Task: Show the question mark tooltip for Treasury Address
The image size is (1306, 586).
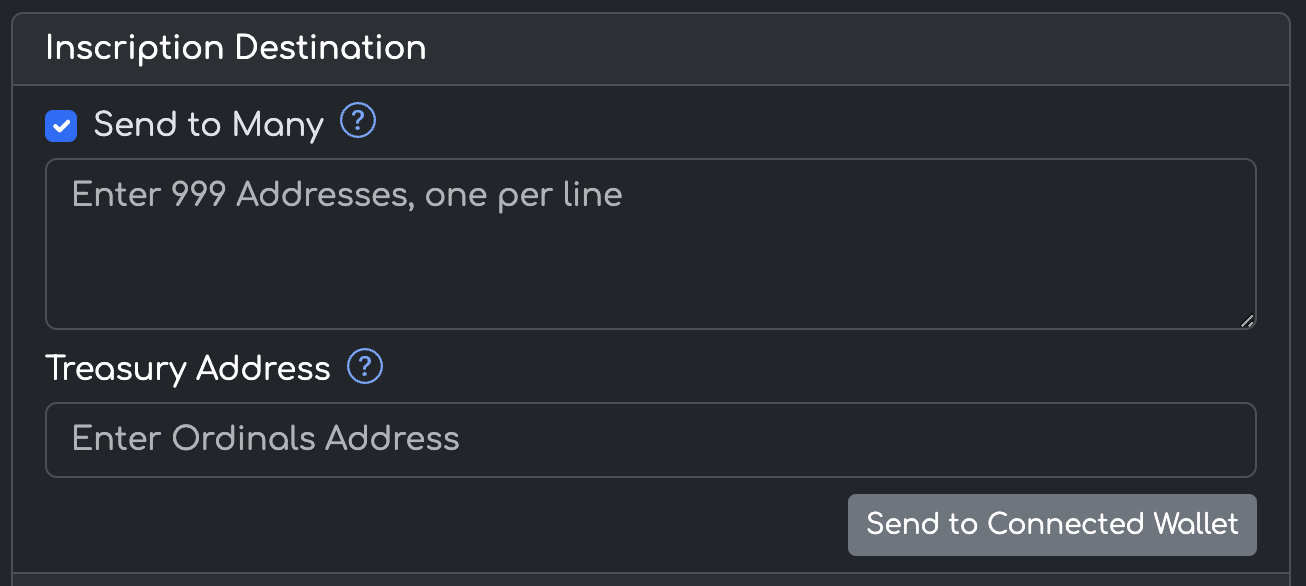Action: pyautogui.click(x=365, y=366)
